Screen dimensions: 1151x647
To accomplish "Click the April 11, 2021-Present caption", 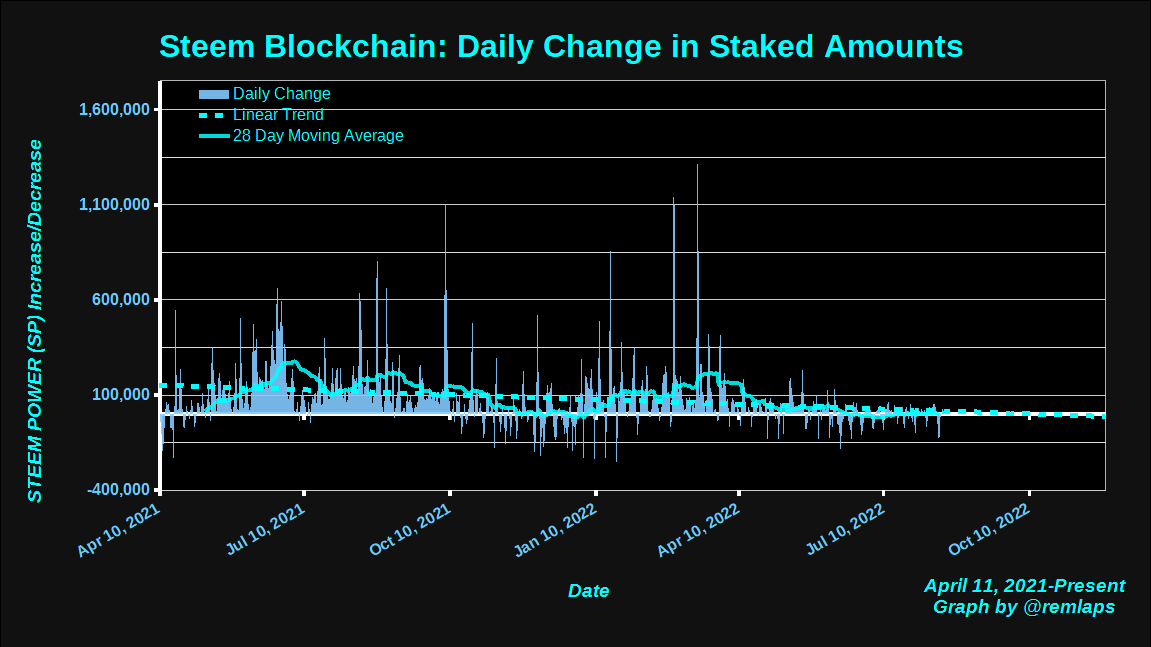I will tap(1024, 586).
